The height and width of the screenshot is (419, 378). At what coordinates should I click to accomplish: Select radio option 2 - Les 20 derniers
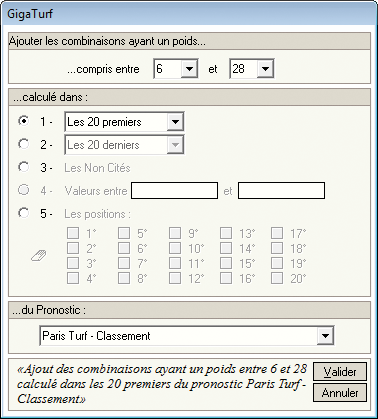tap(24, 144)
